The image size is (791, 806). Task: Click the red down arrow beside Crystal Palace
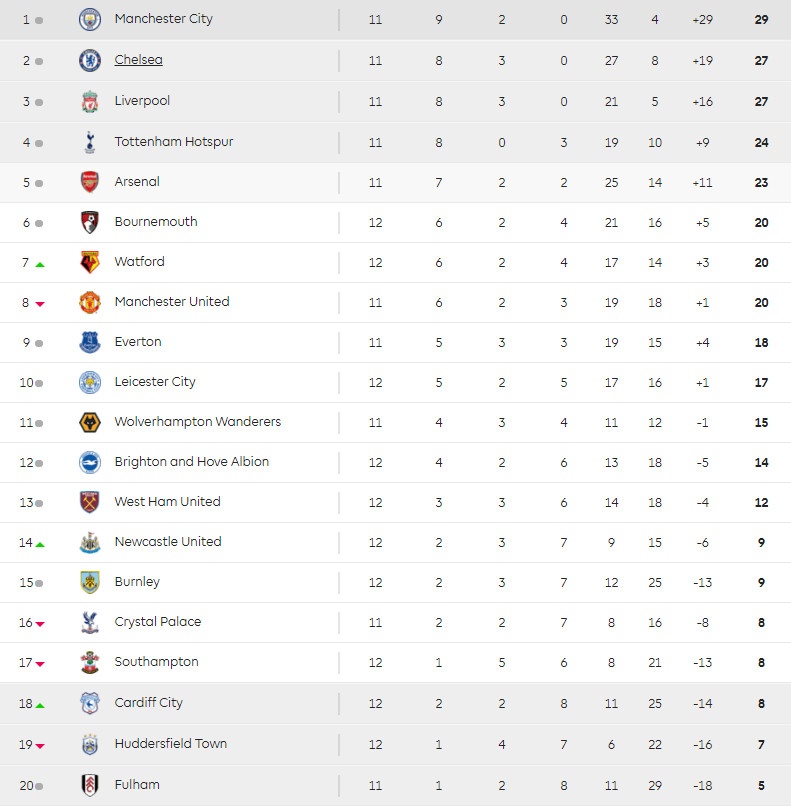click(x=40, y=624)
